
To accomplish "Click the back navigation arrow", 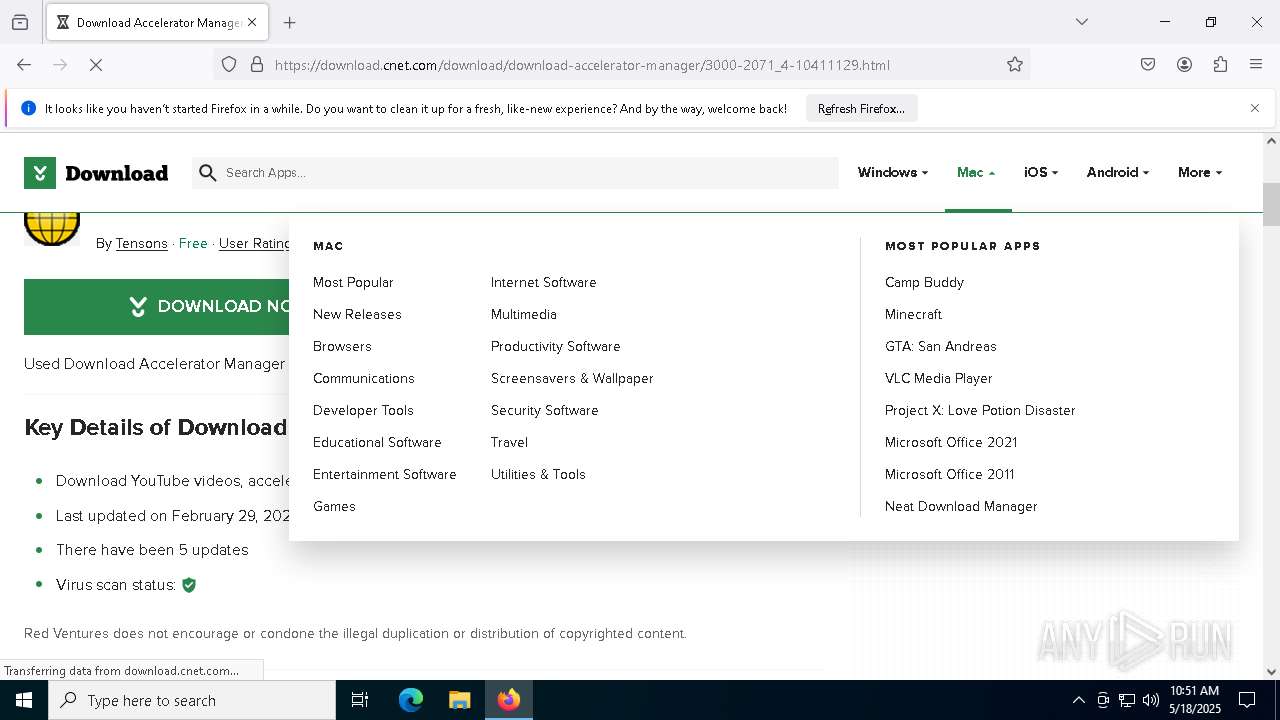I will pos(24,65).
